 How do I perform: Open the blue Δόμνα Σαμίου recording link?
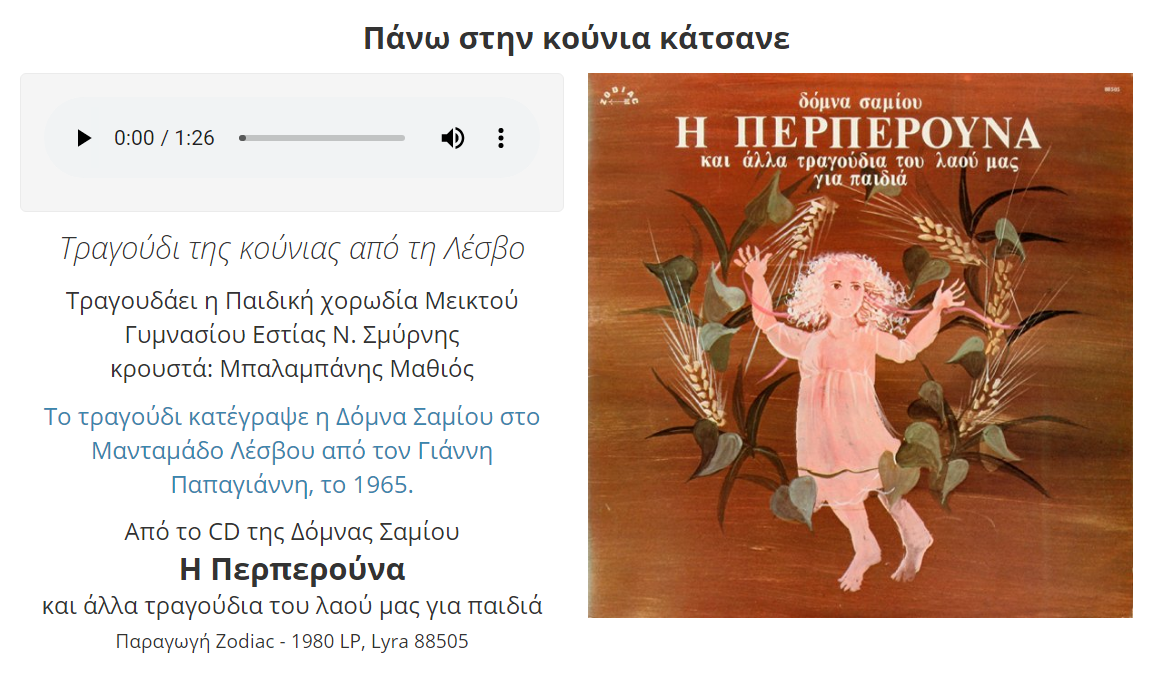click(x=292, y=450)
